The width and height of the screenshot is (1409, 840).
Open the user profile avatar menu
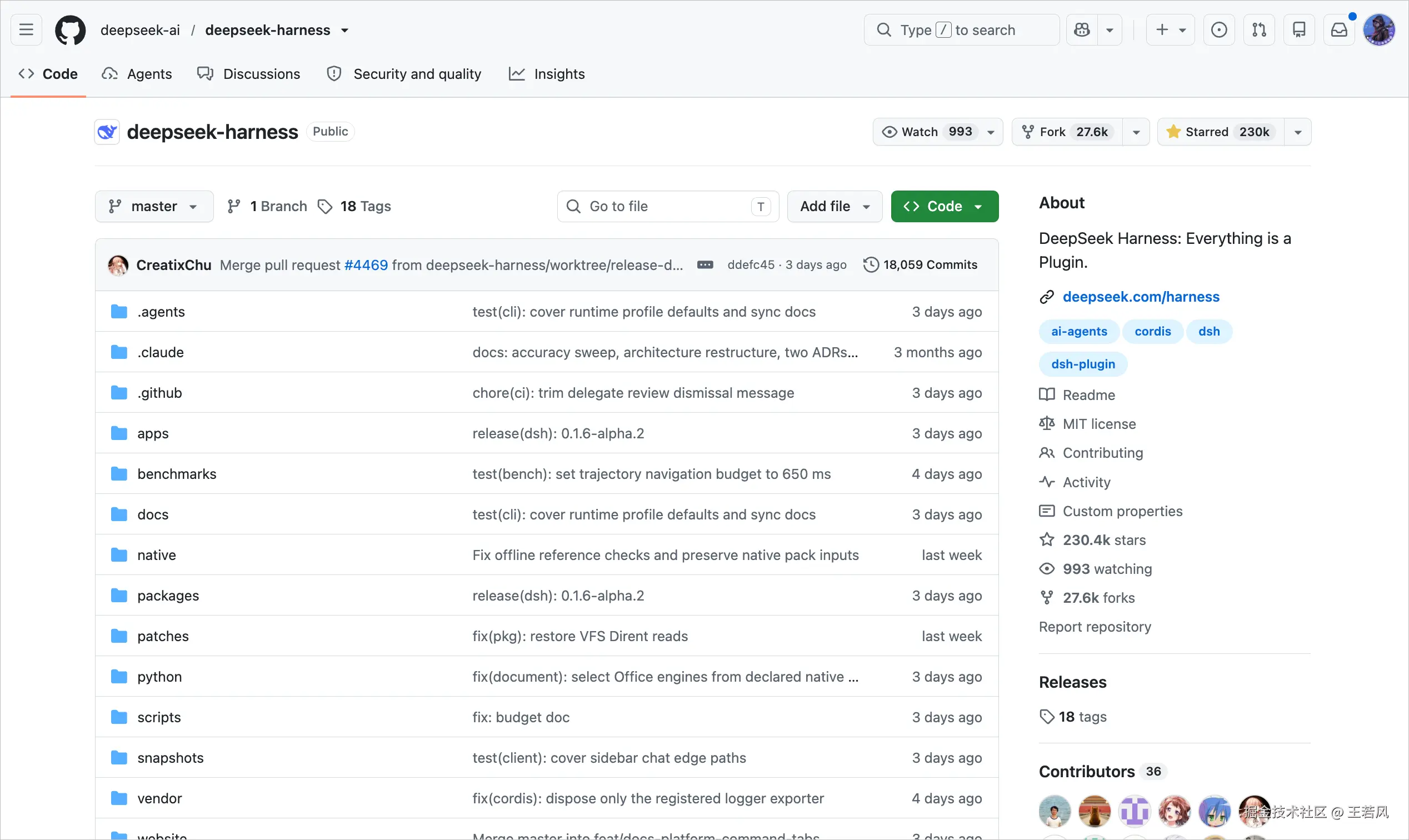(x=1379, y=30)
